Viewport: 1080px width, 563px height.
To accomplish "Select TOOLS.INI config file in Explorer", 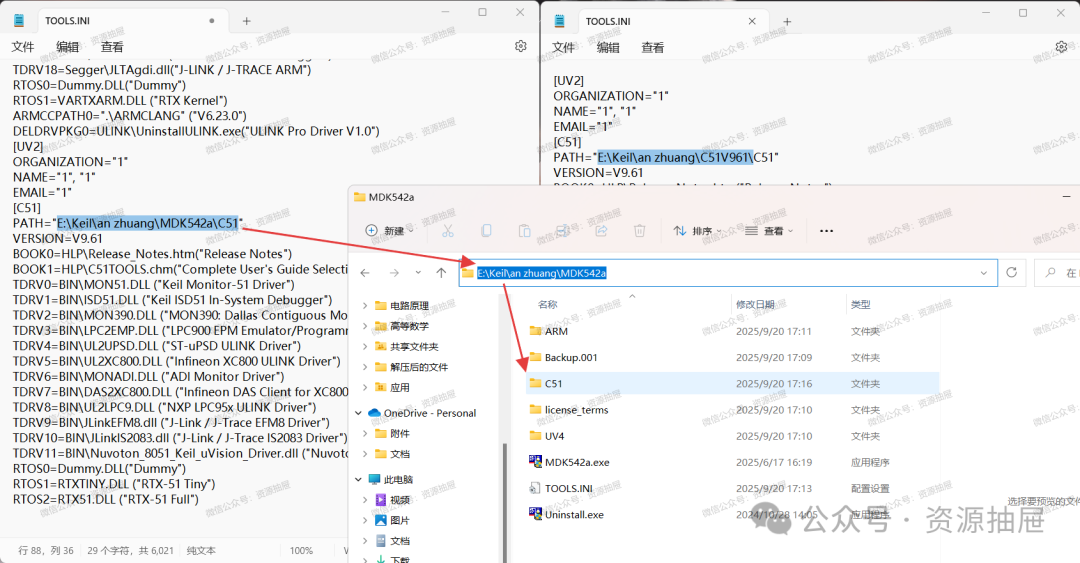I will tap(734, 489).
